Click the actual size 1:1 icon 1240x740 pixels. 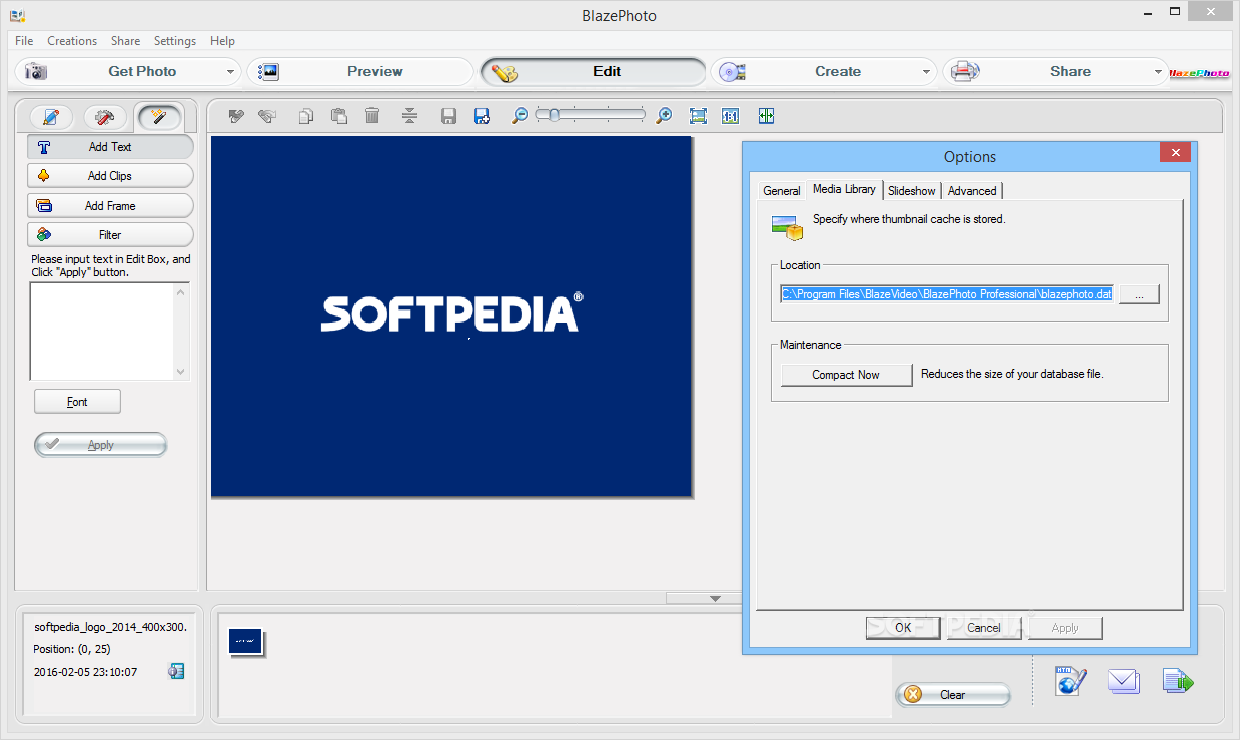pos(730,116)
